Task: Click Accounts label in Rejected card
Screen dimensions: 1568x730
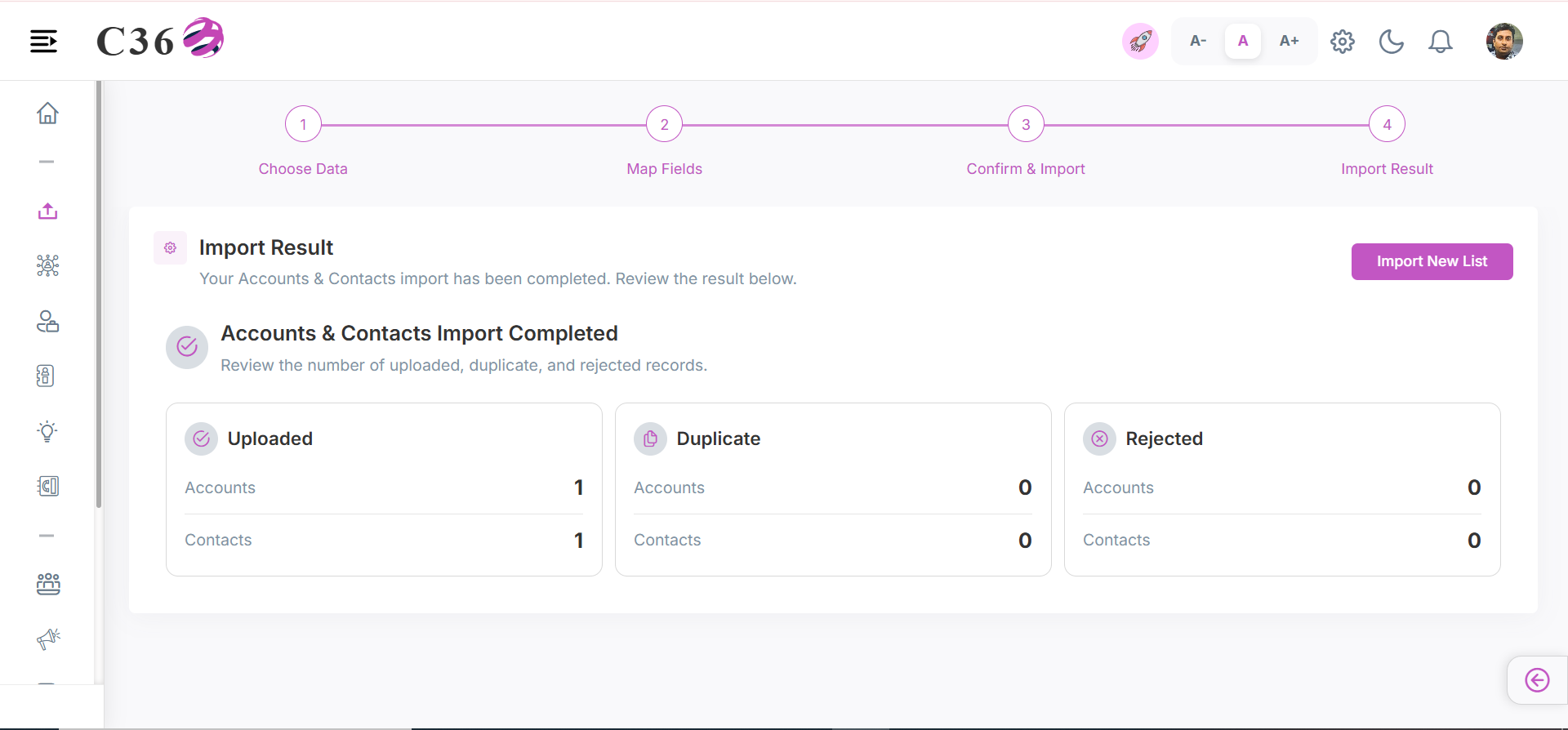Action: [x=1118, y=487]
